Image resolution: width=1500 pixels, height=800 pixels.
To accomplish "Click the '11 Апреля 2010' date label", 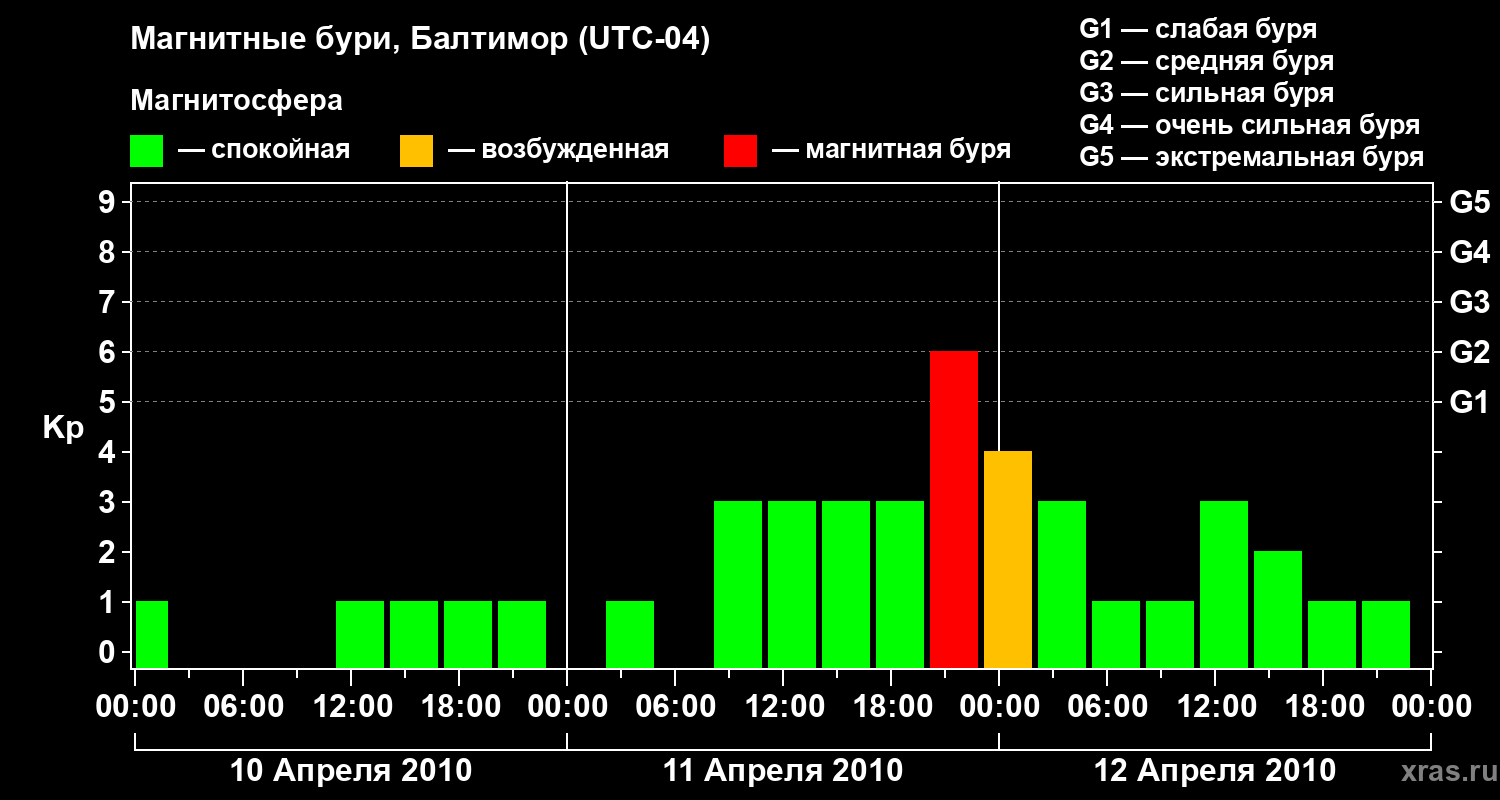I will tap(783, 771).
